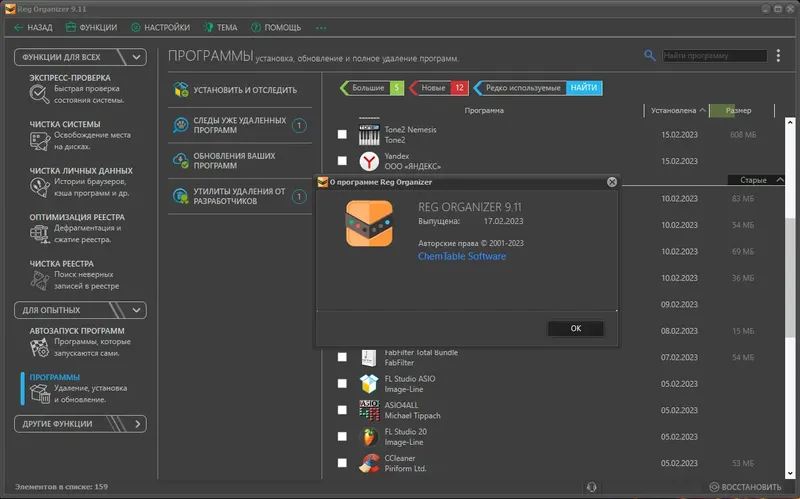Open the Programs trash box icon
This screenshot has width=800, height=499.
point(39,394)
